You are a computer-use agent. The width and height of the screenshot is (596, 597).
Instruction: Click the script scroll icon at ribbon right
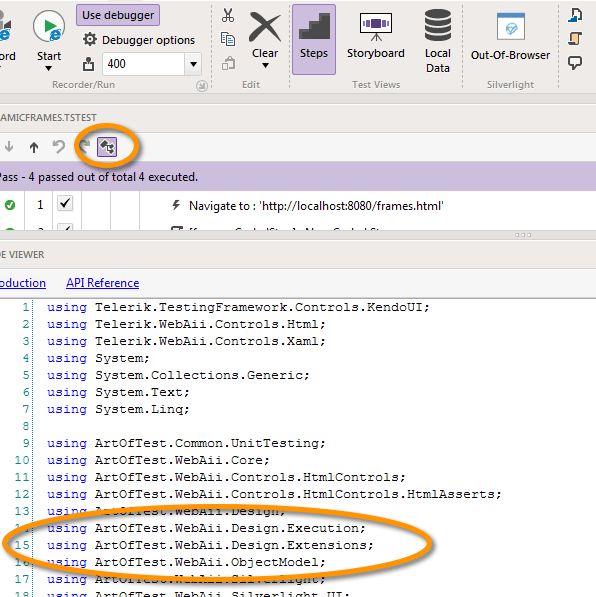point(575,38)
